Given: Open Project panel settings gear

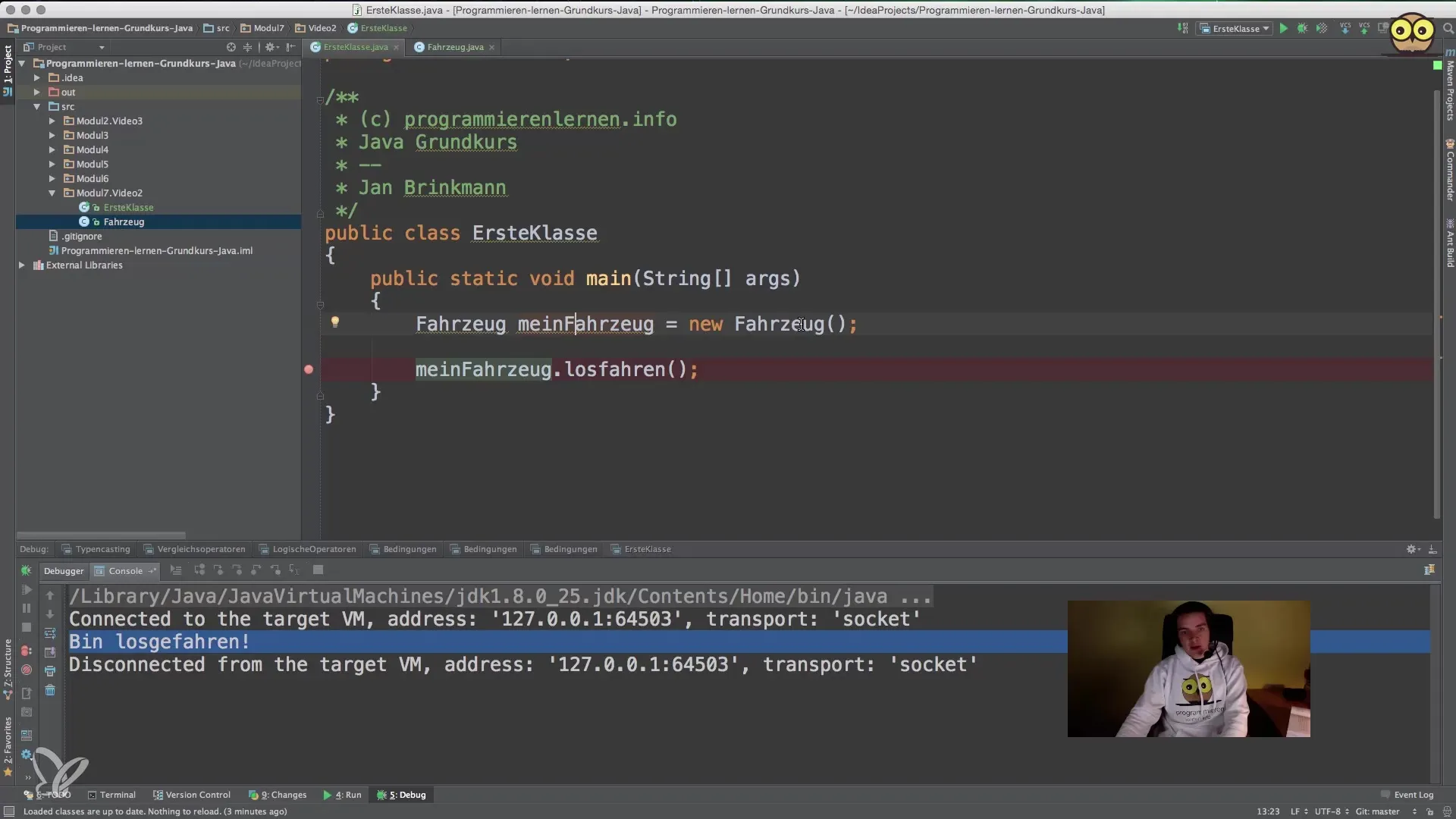Looking at the screenshot, I should click(x=270, y=47).
